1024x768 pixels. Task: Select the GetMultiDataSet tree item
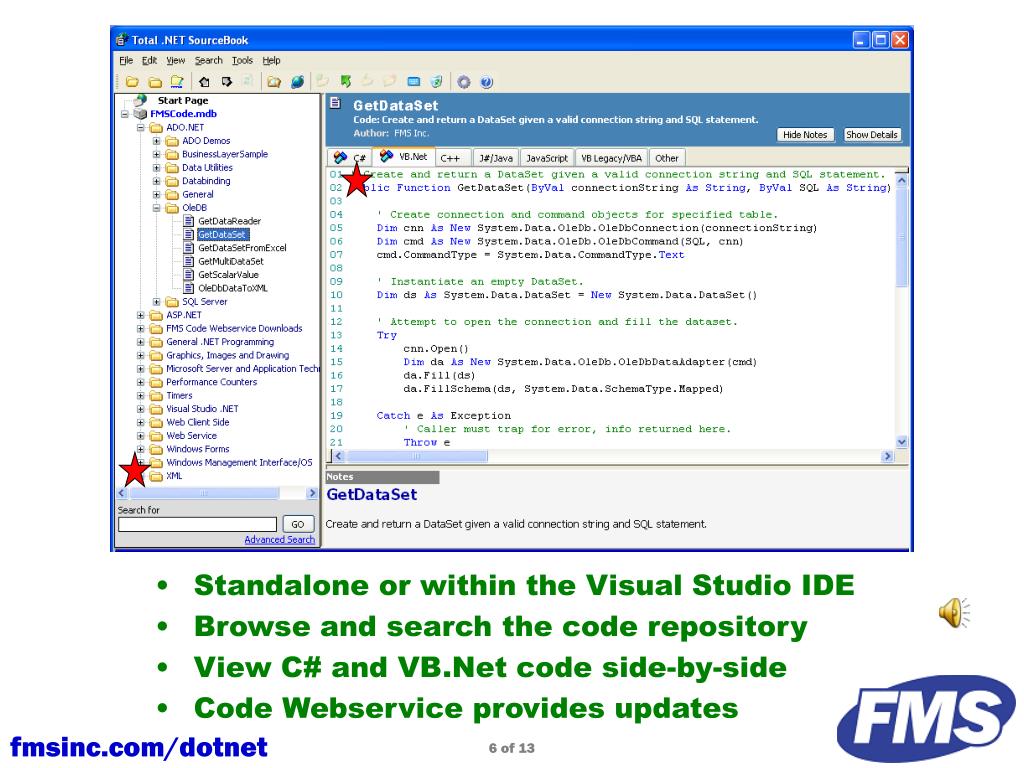[231, 261]
